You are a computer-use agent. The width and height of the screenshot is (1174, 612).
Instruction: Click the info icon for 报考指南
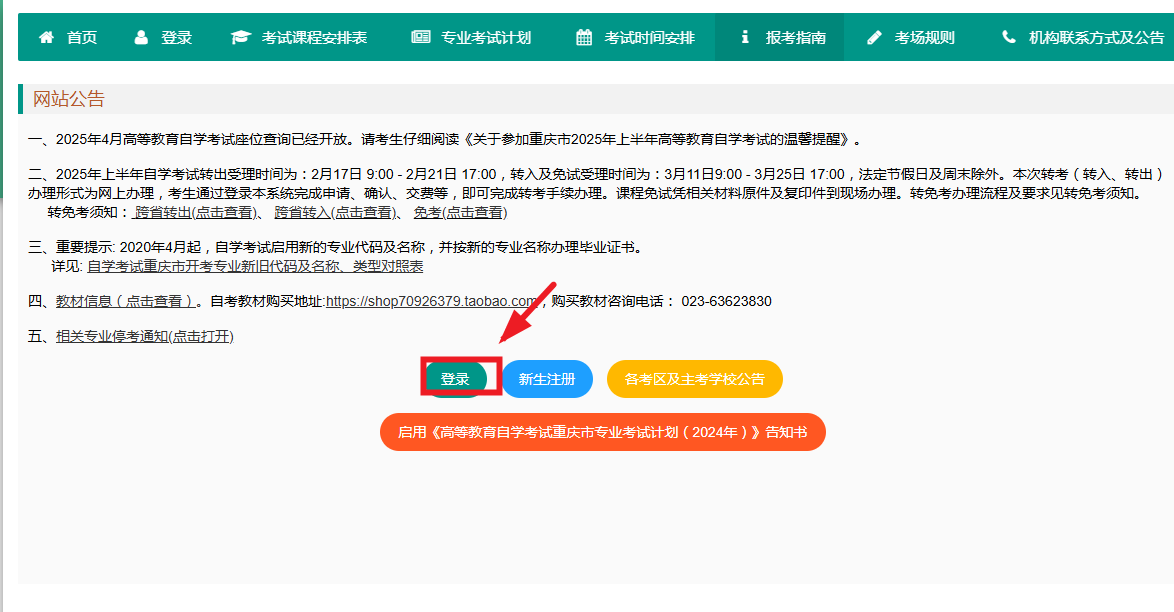[x=744, y=38]
